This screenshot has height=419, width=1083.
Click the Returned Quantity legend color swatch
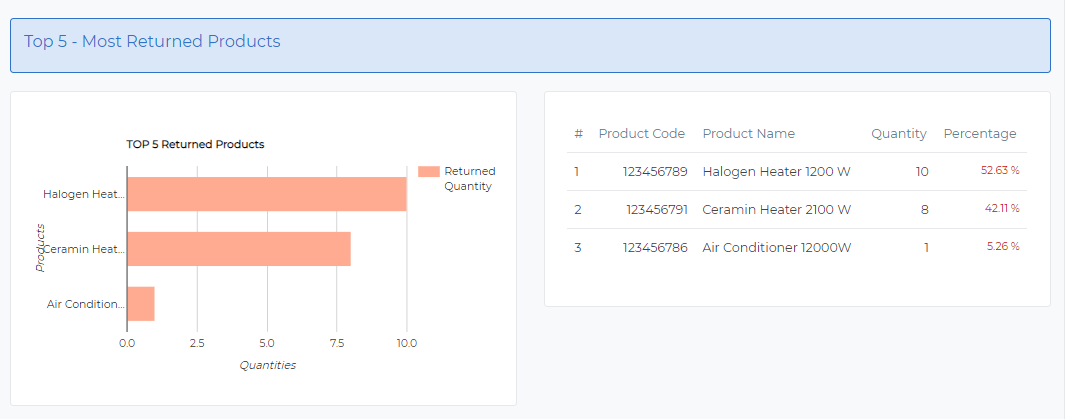point(428,172)
